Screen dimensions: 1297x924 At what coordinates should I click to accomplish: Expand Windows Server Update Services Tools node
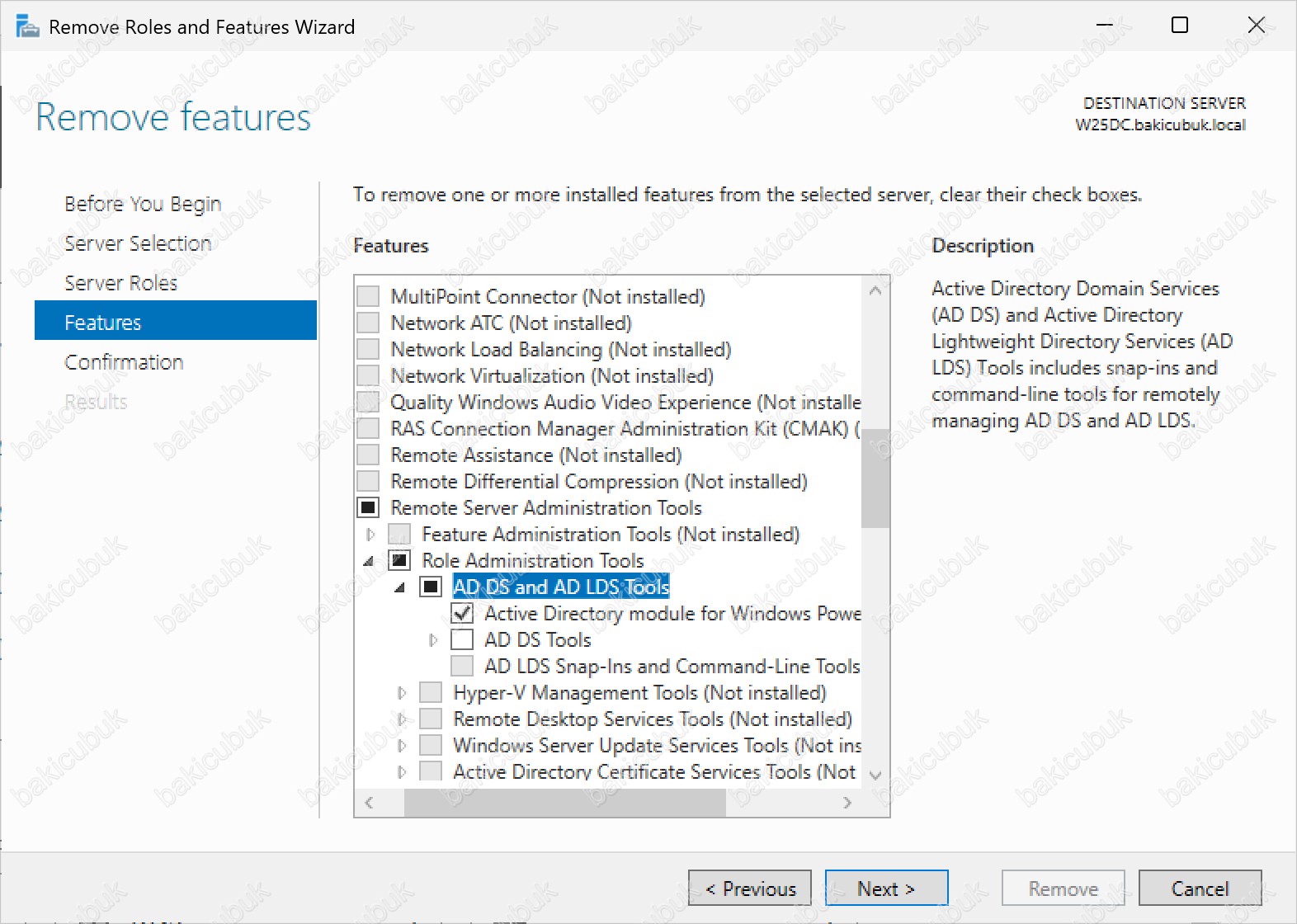(402, 746)
